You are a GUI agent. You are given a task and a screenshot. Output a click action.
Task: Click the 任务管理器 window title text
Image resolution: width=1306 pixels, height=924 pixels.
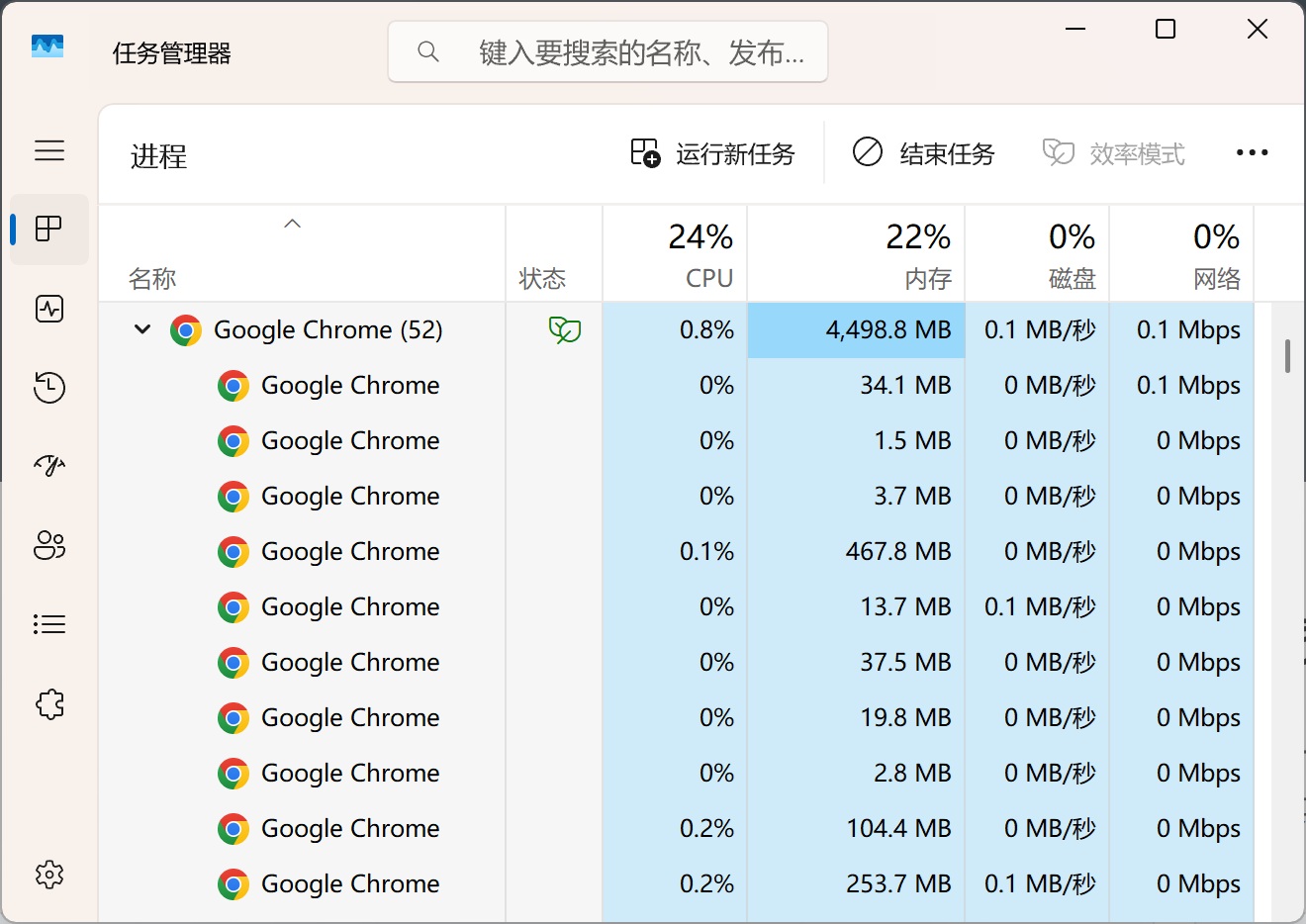pos(172,53)
